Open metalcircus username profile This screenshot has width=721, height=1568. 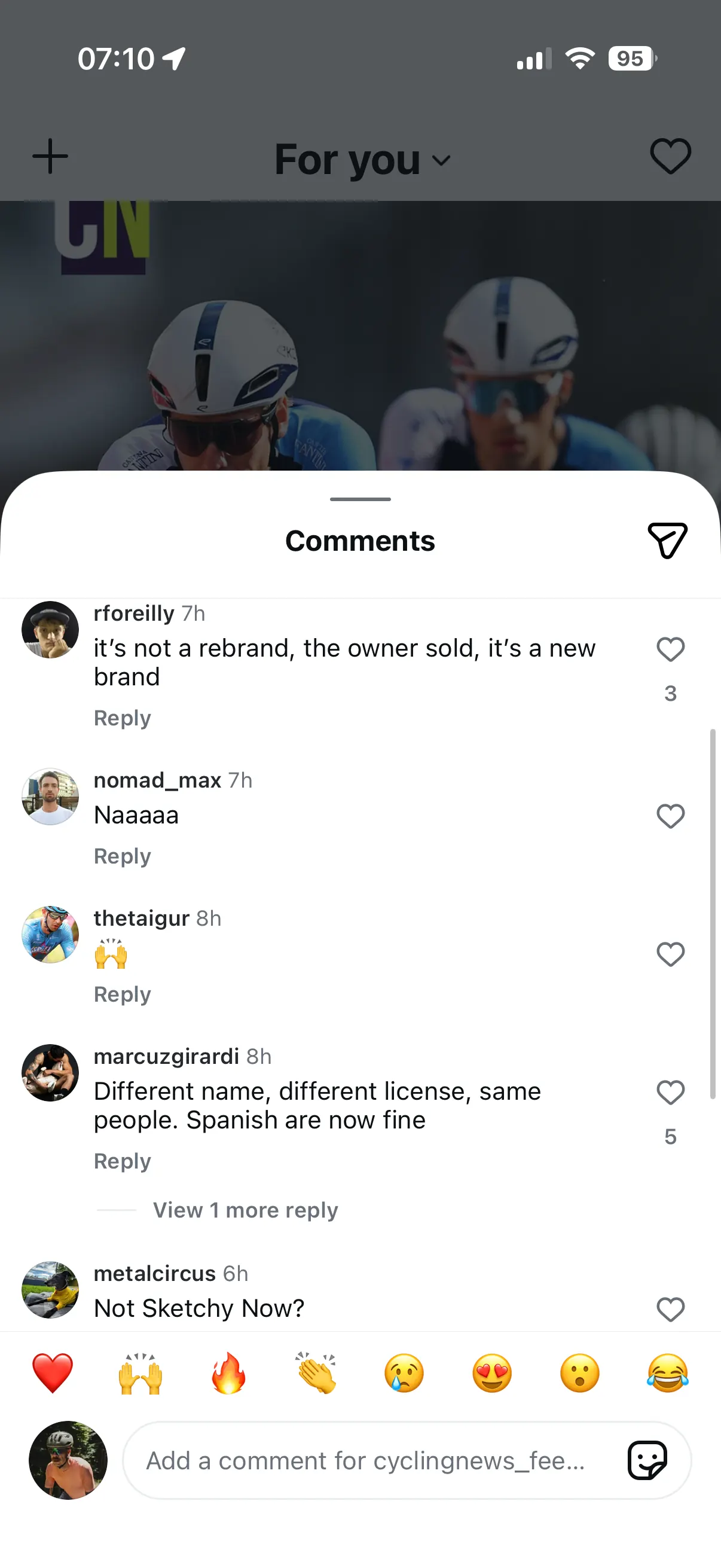pos(155,1273)
